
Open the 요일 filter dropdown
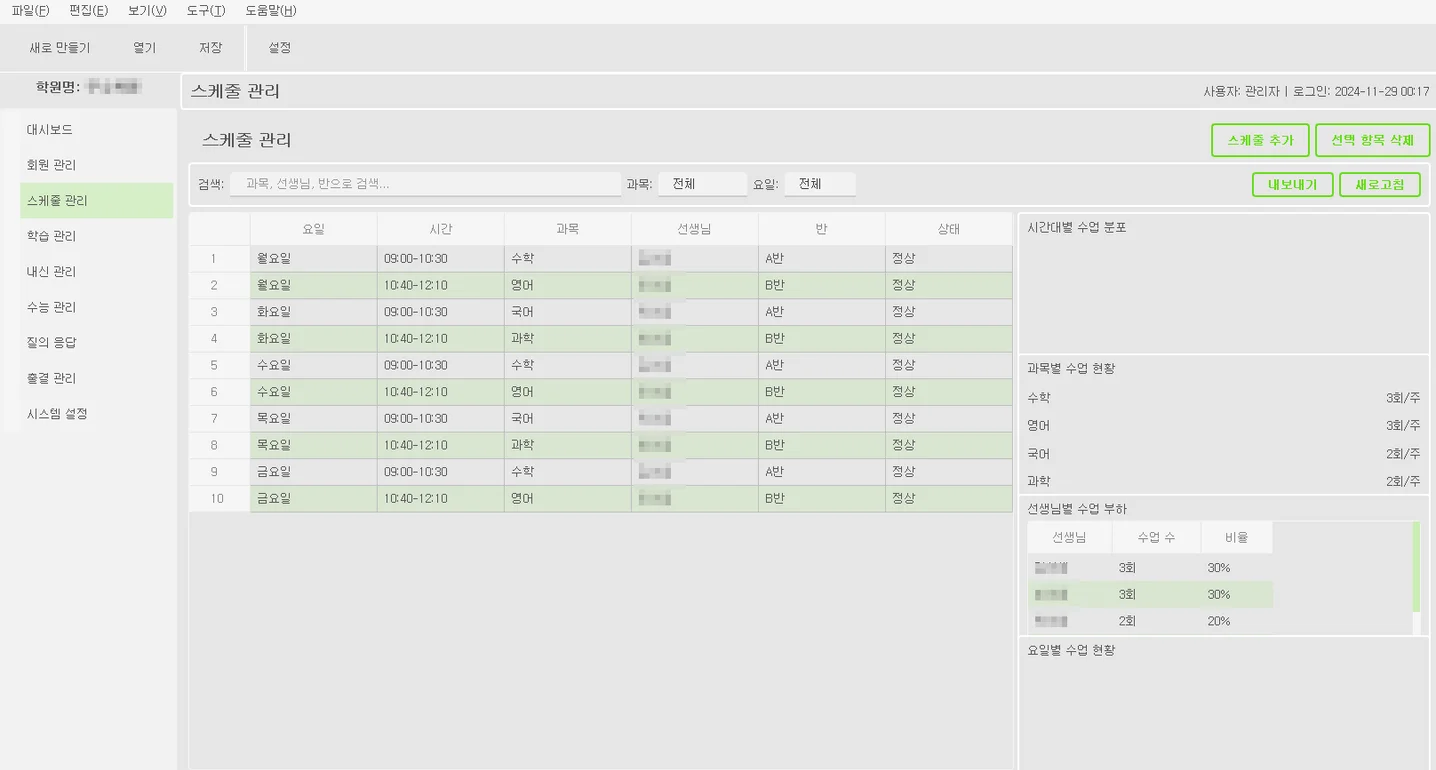click(x=818, y=184)
